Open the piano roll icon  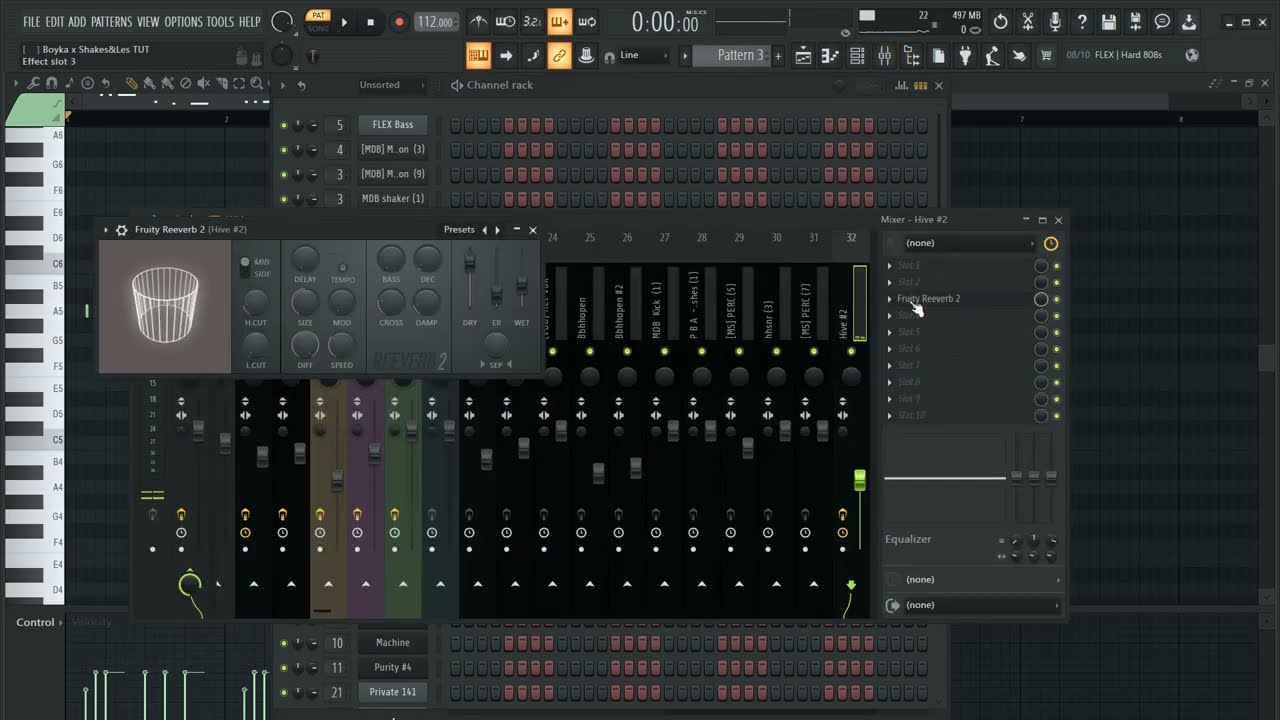coord(830,56)
